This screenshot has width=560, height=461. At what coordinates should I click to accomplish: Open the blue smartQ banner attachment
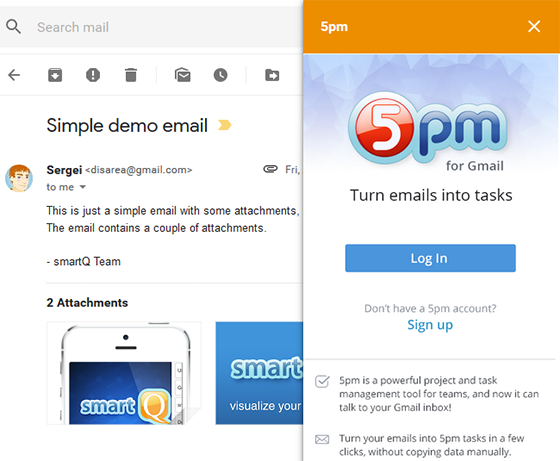(x=259, y=373)
